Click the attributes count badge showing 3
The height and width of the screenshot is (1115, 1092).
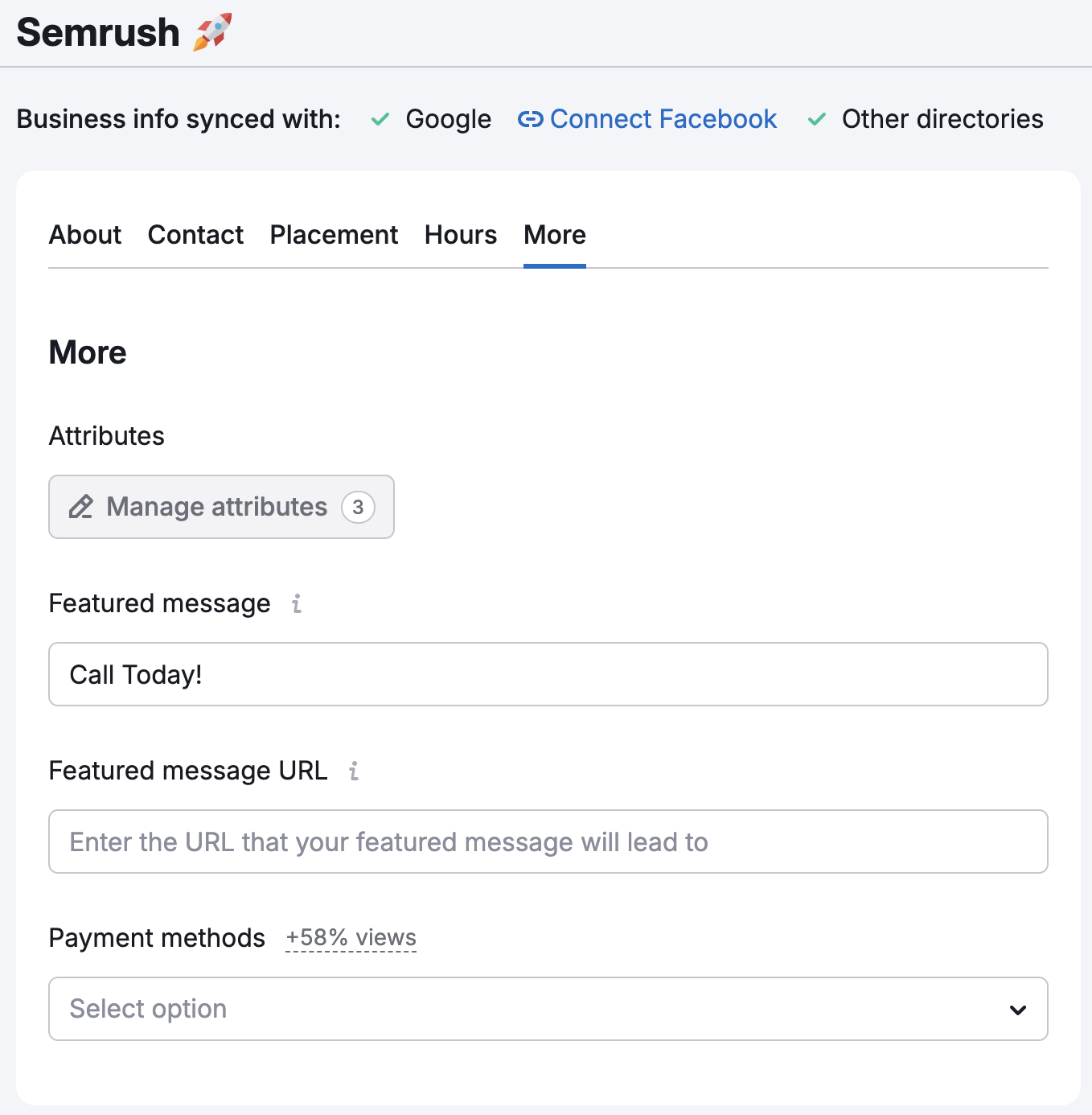358,507
